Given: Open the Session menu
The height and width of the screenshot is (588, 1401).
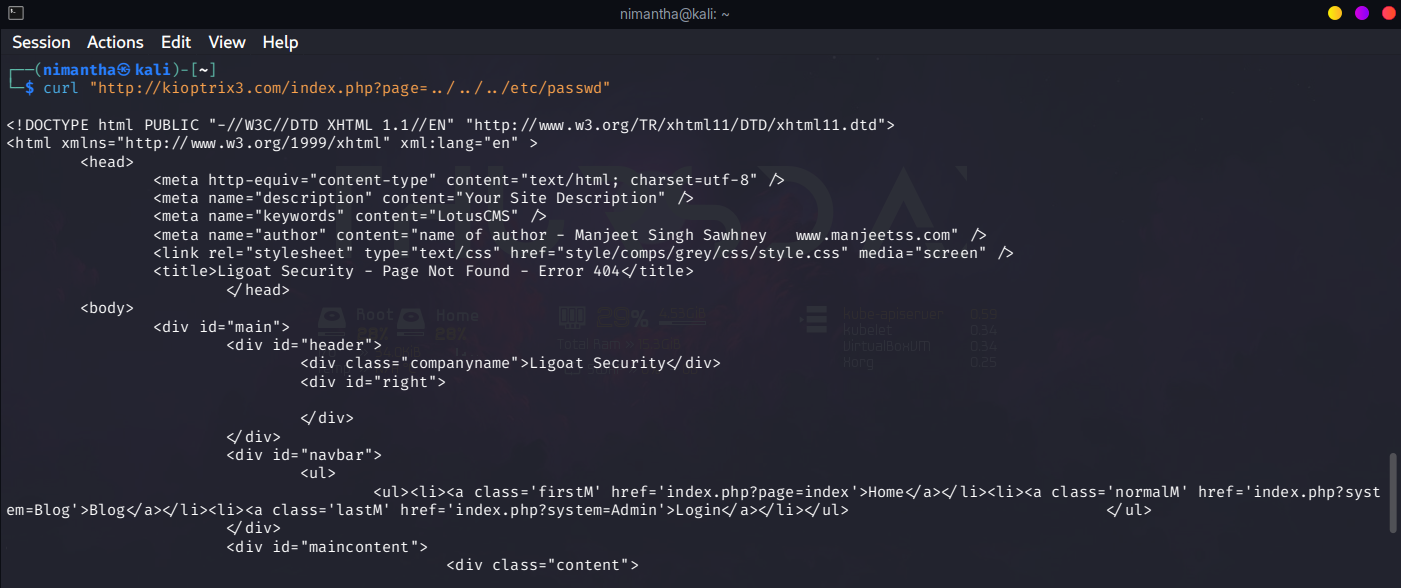Looking at the screenshot, I should pyautogui.click(x=41, y=42).
